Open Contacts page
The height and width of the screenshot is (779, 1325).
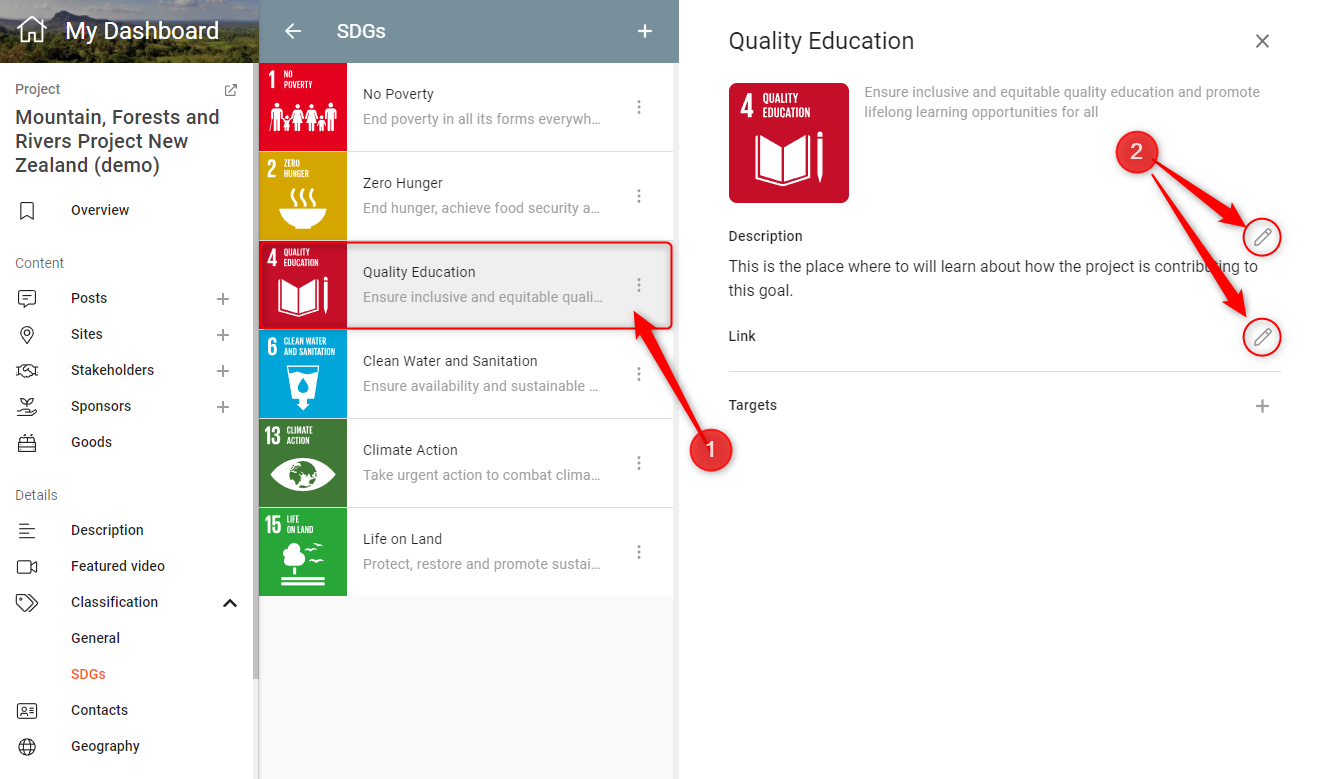tap(99, 710)
